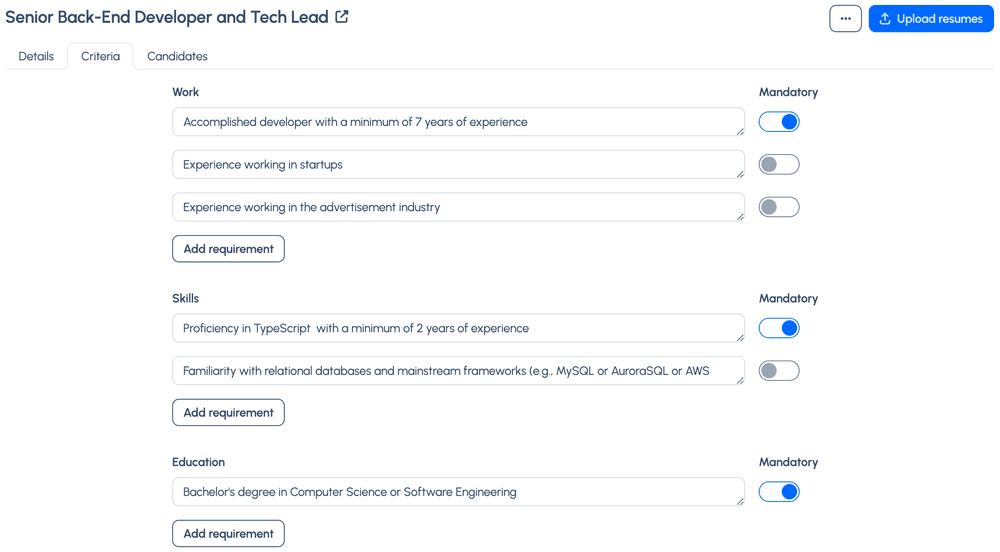The width and height of the screenshot is (1000, 552).
Task: Toggle mandatory for advertisement industry experience
Action: [778, 207]
